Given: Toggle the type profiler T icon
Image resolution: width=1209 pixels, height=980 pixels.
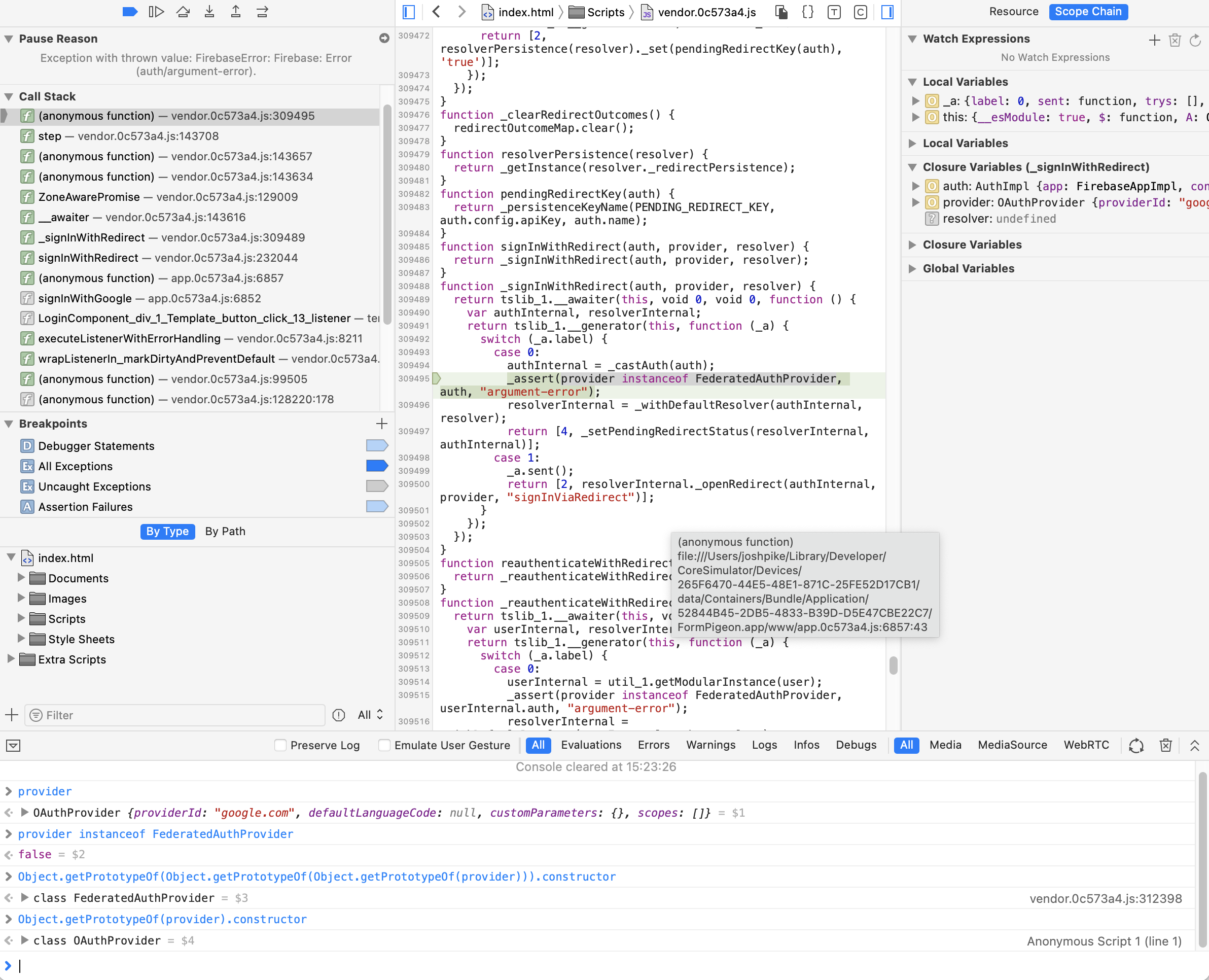Looking at the screenshot, I should (834, 12).
